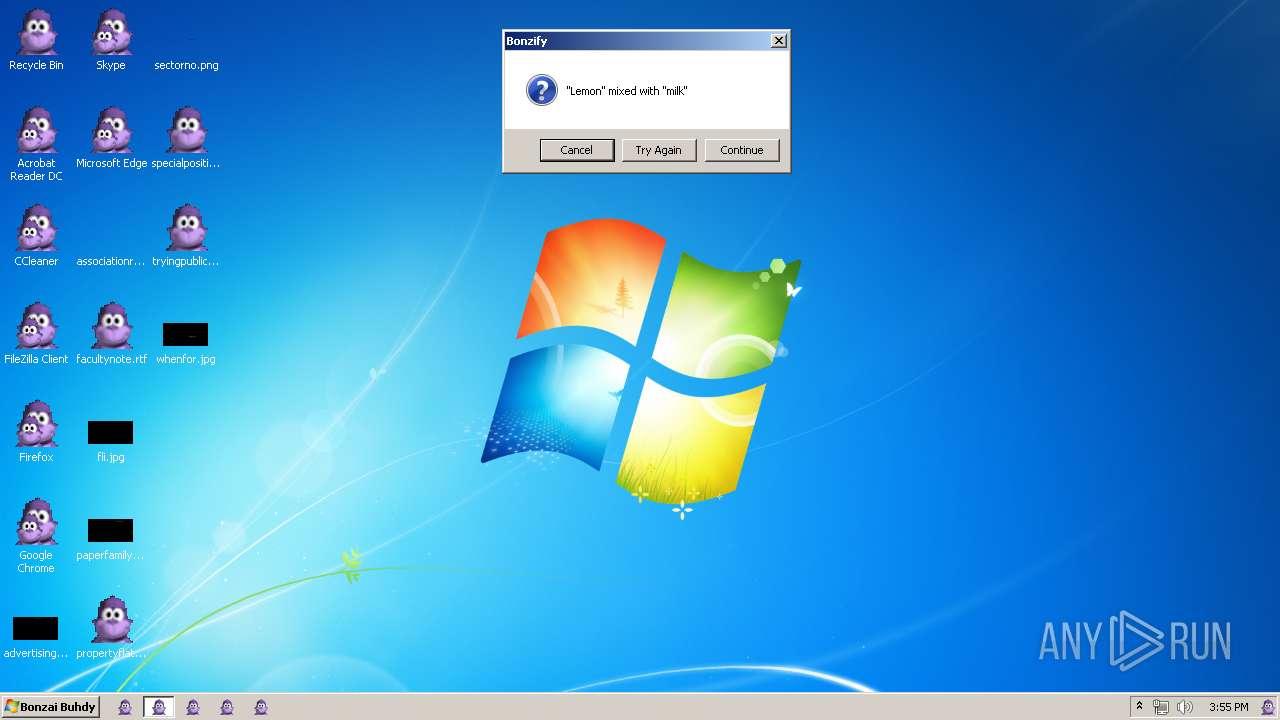Image resolution: width=1280 pixels, height=720 pixels.
Task: Click the blue question mark dialog icon
Action: tap(541, 91)
